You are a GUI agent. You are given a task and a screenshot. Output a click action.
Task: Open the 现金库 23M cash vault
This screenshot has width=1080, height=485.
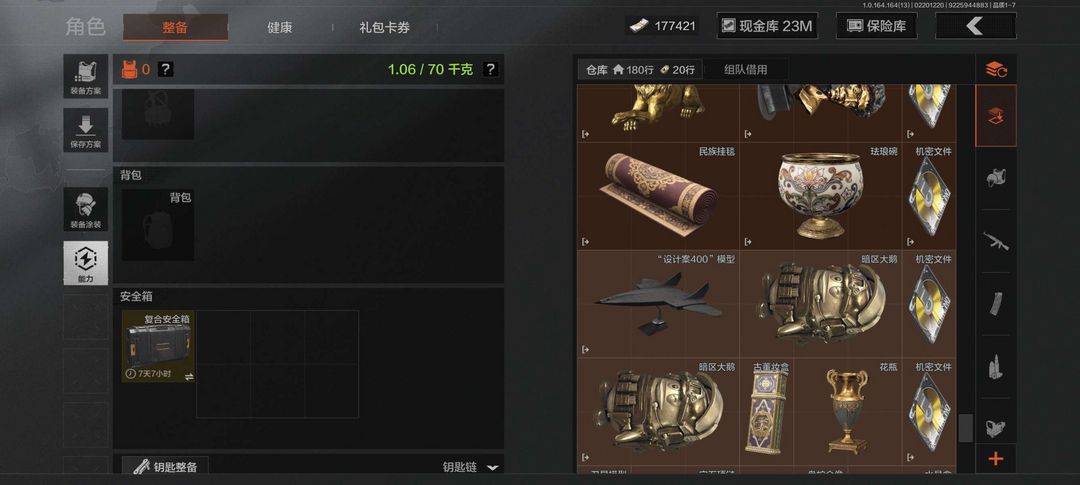[766, 26]
